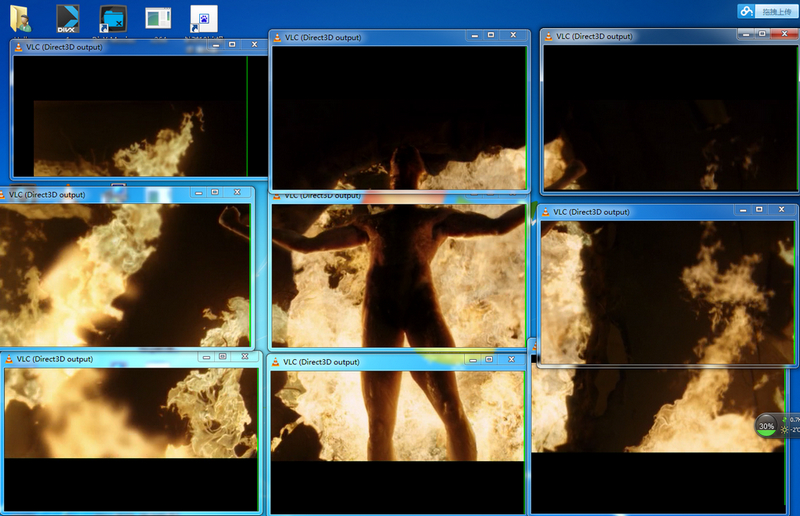Close the top-right VLC window with the red X
The height and width of the screenshot is (516, 800).
[x=785, y=34]
